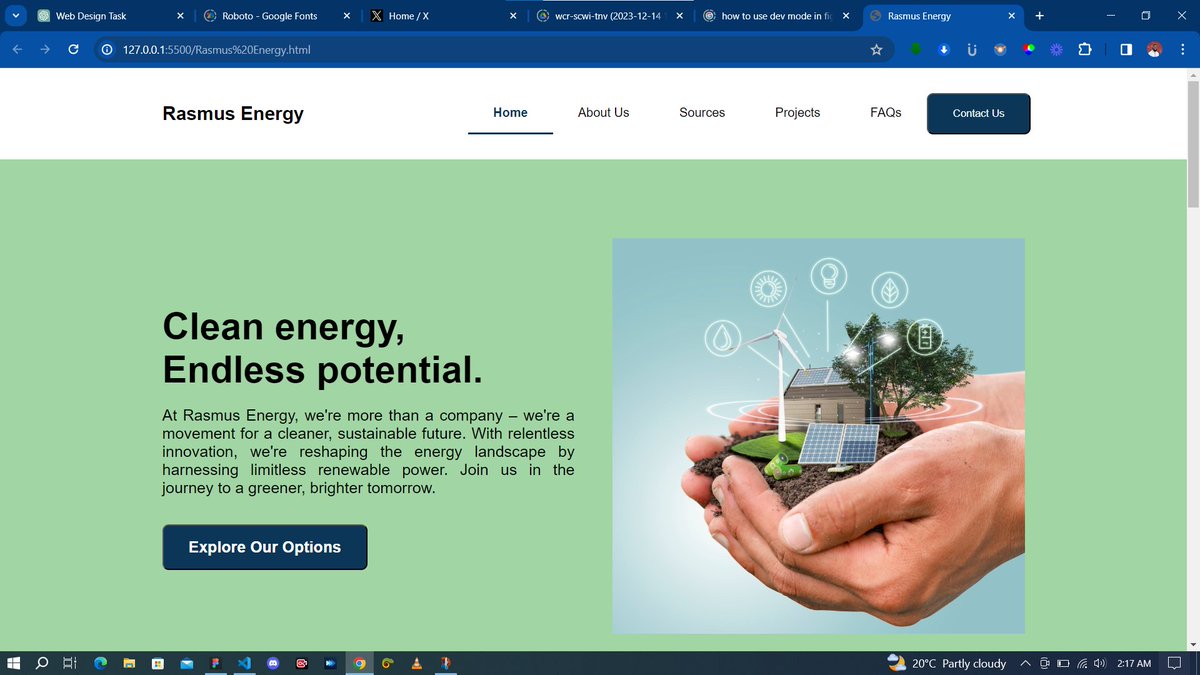This screenshot has height=675, width=1200.
Task: Open the tab search chevron dropdown
Action: click(x=16, y=16)
